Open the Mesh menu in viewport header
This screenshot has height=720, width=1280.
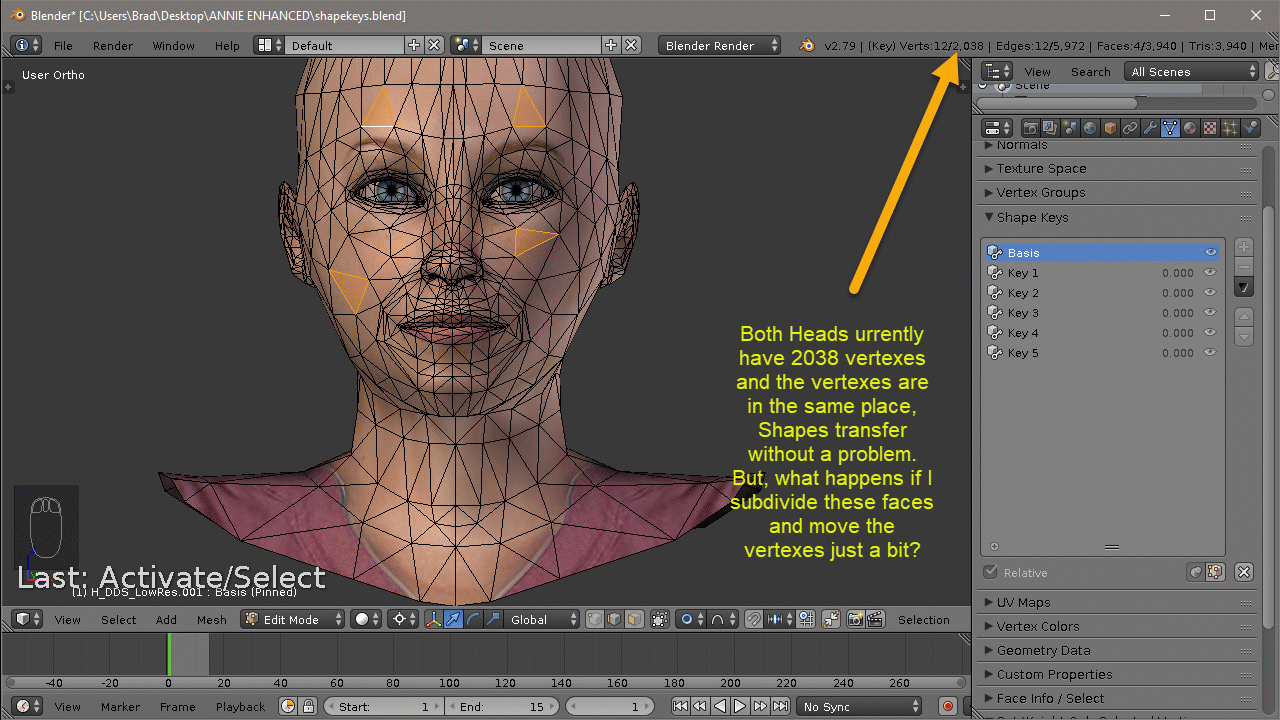tap(211, 620)
